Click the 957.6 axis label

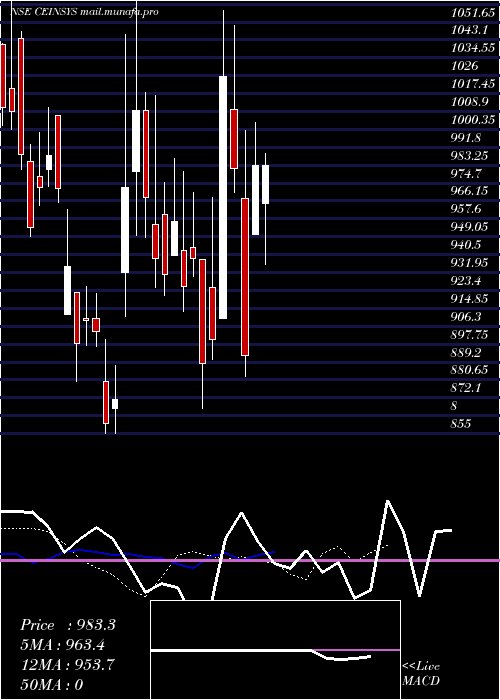(x=466, y=209)
